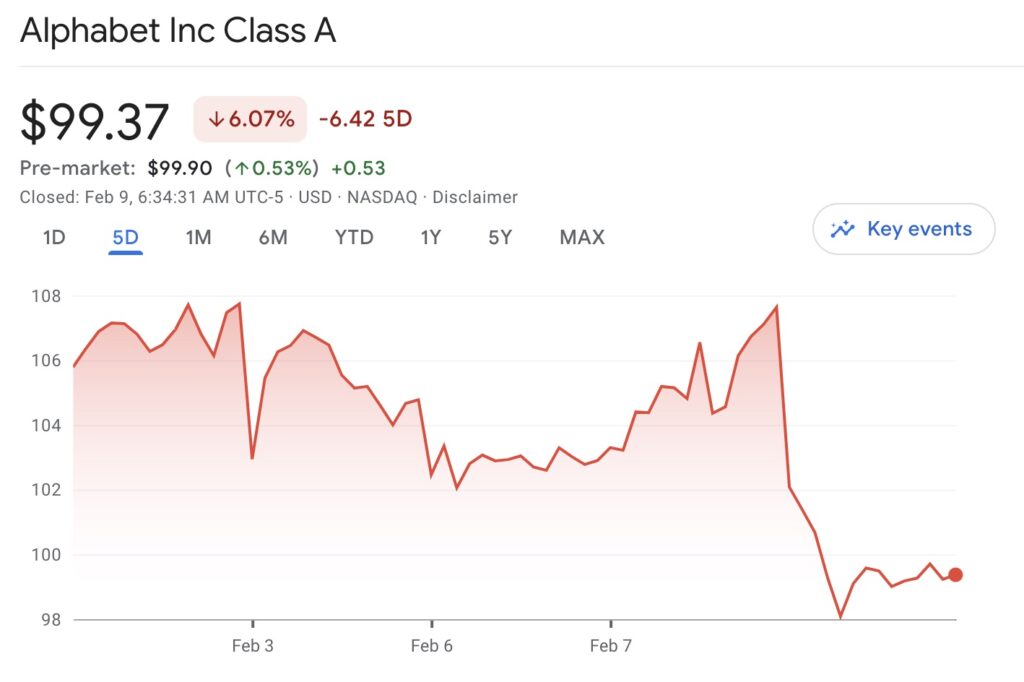The height and width of the screenshot is (682, 1024).
Task: Open the 5Y chart view
Action: pyautogui.click(x=500, y=237)
